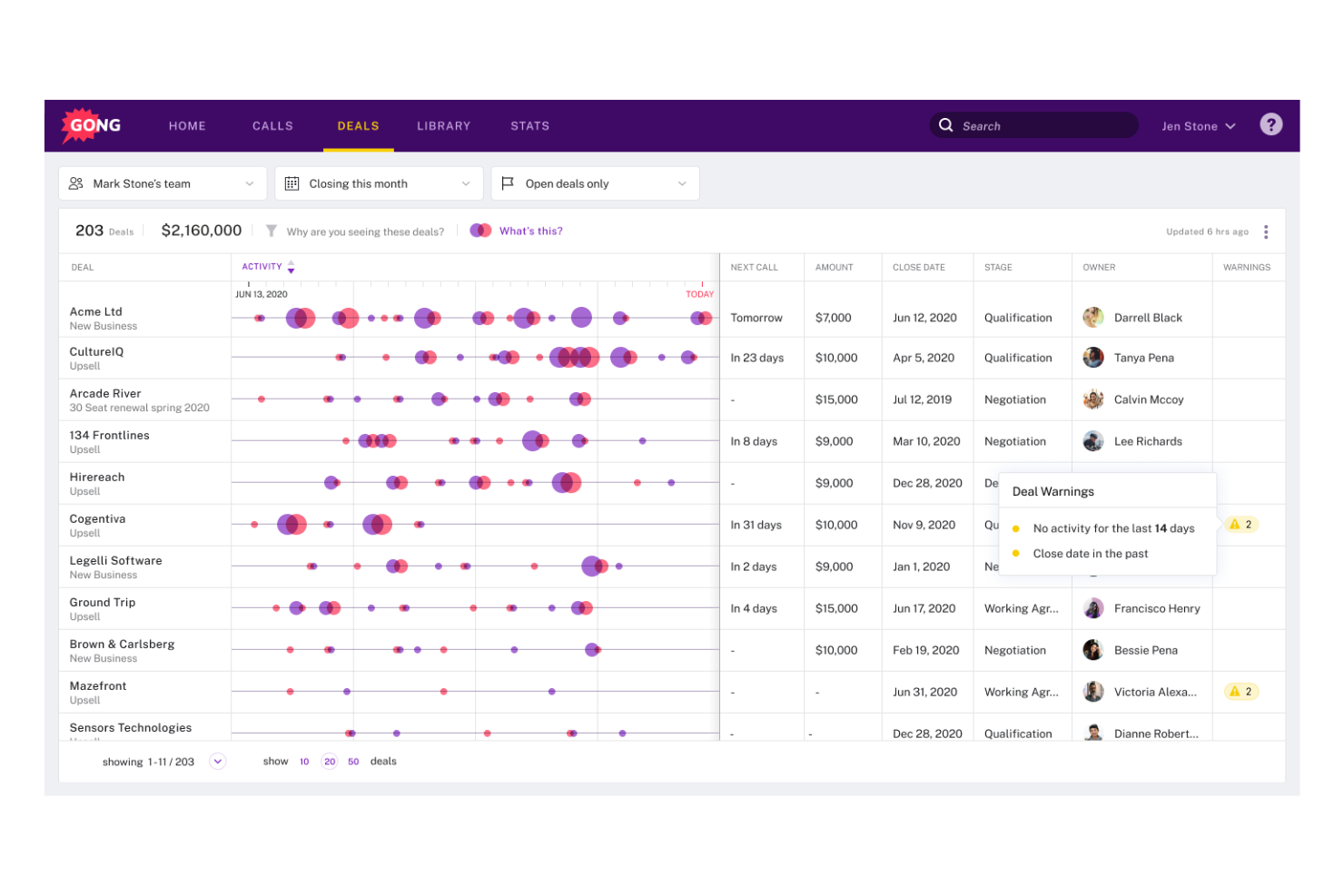Click the flag icon in deals filter
Viewport: 1344px width, 896px height.
(508, 182)
